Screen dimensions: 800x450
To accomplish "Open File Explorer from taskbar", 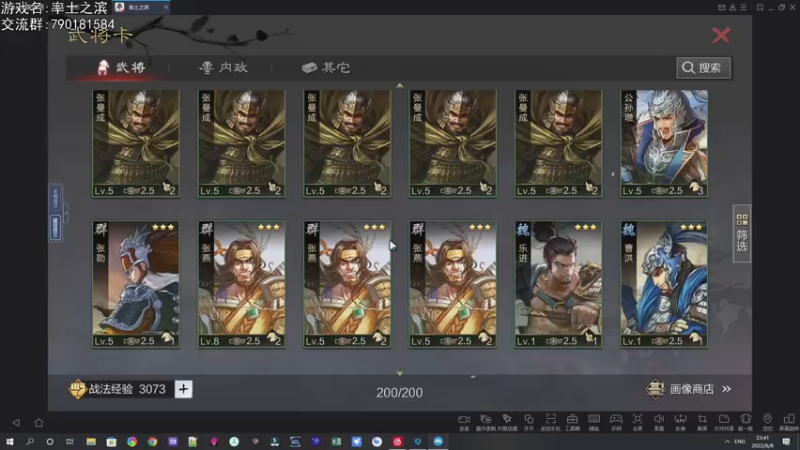I will 91,442.
